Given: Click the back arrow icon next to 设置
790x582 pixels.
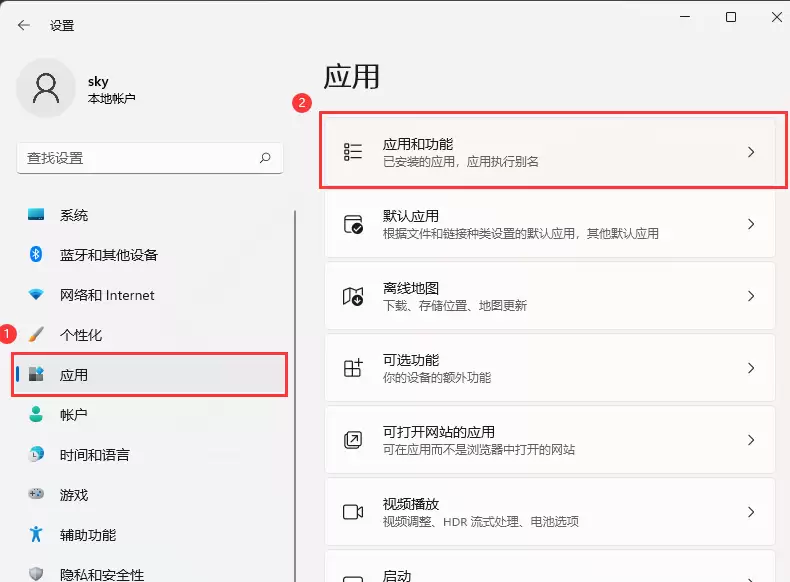Looking at the screenshot, I should 24,25.
